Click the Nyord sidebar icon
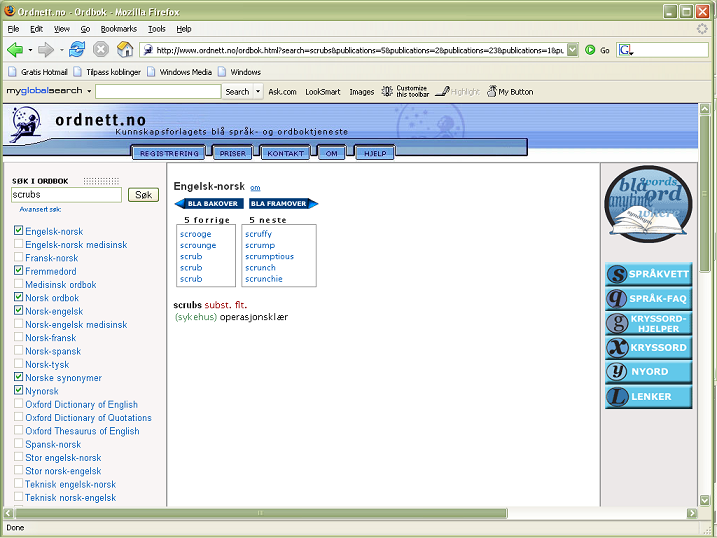The image size is (717, 538). [x=618, y=372]
